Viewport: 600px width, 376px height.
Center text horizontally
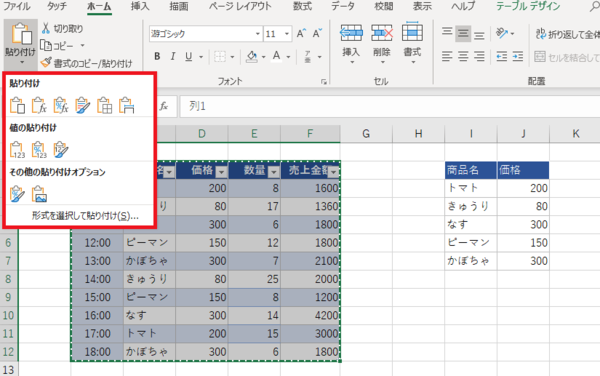pos(463,57)
